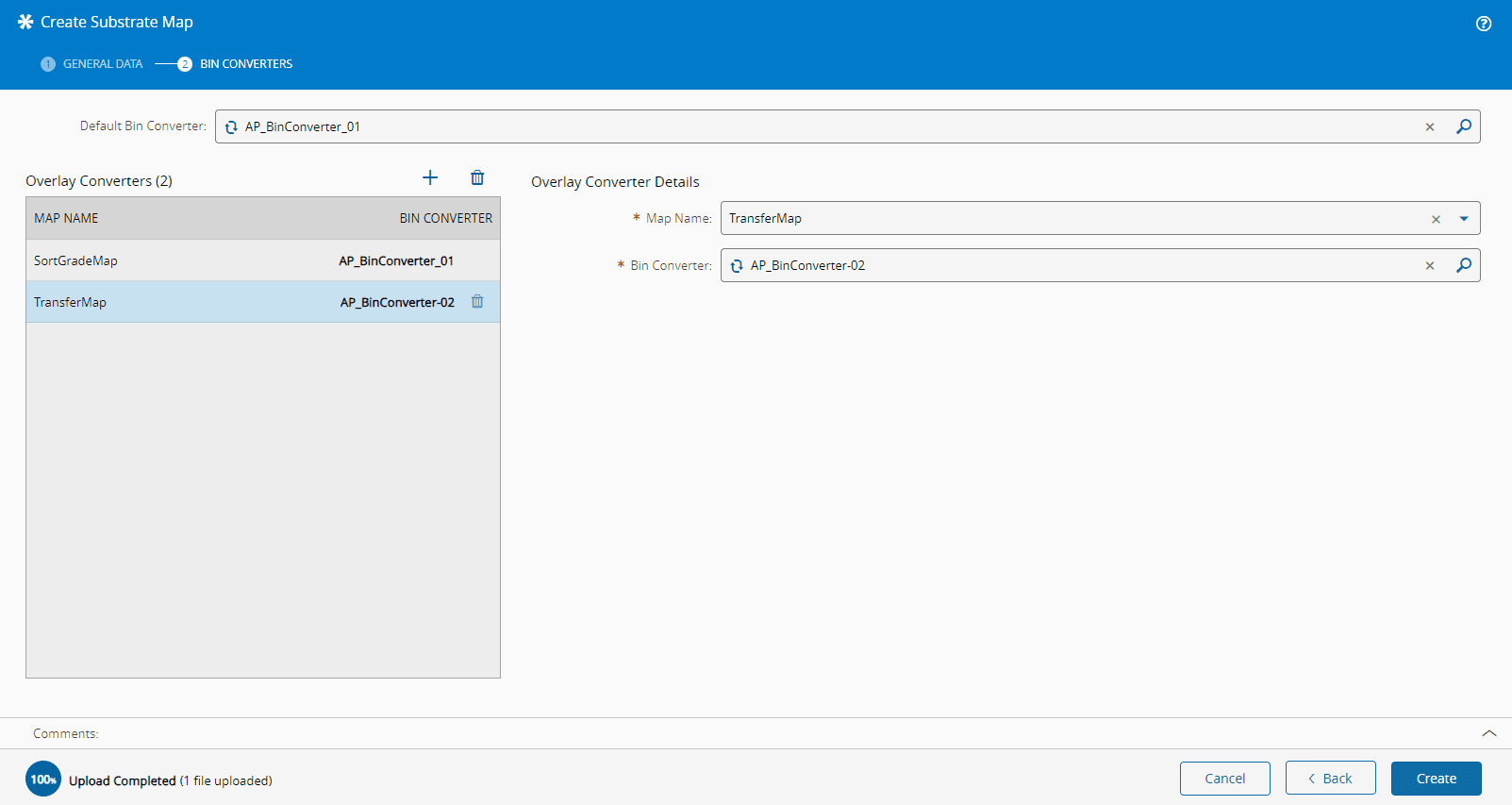Click the Cancel button
Screen dimensions: 1512x805
coord(1224,779)
